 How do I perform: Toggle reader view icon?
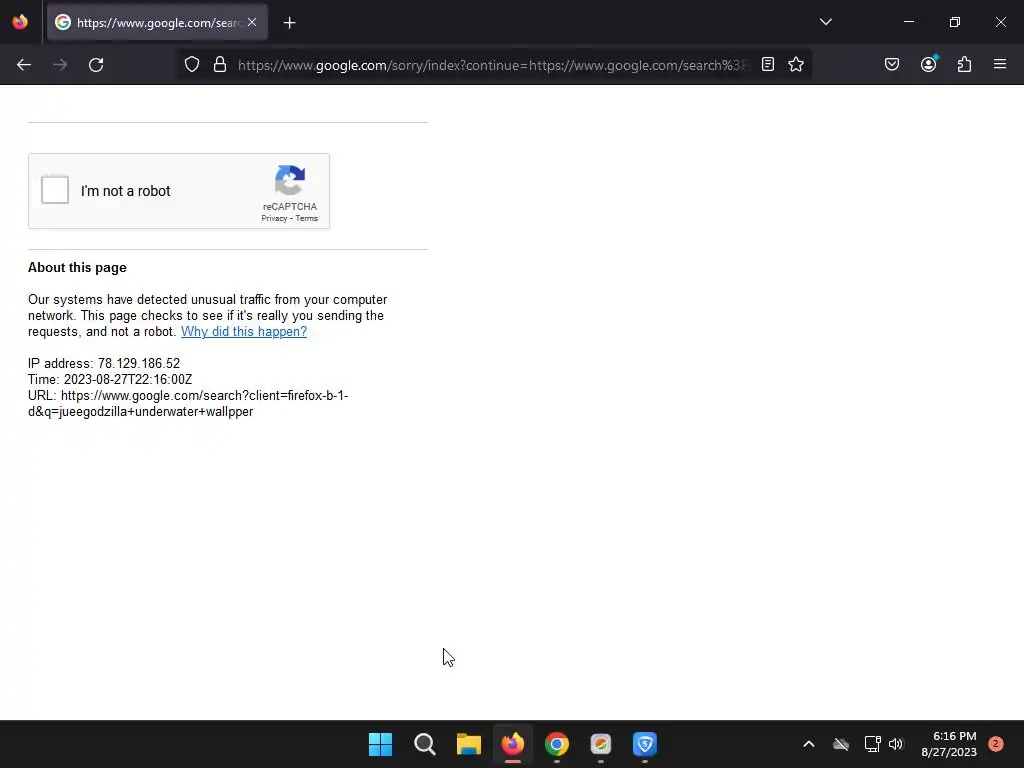768,64
